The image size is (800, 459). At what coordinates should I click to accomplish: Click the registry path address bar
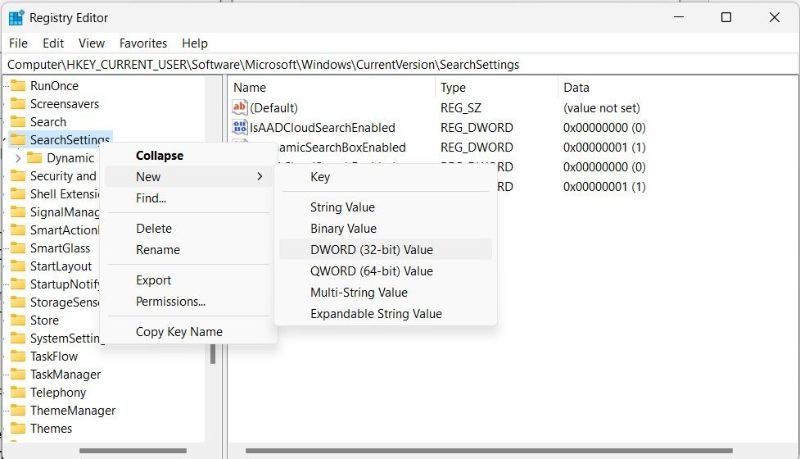point(400,64)
